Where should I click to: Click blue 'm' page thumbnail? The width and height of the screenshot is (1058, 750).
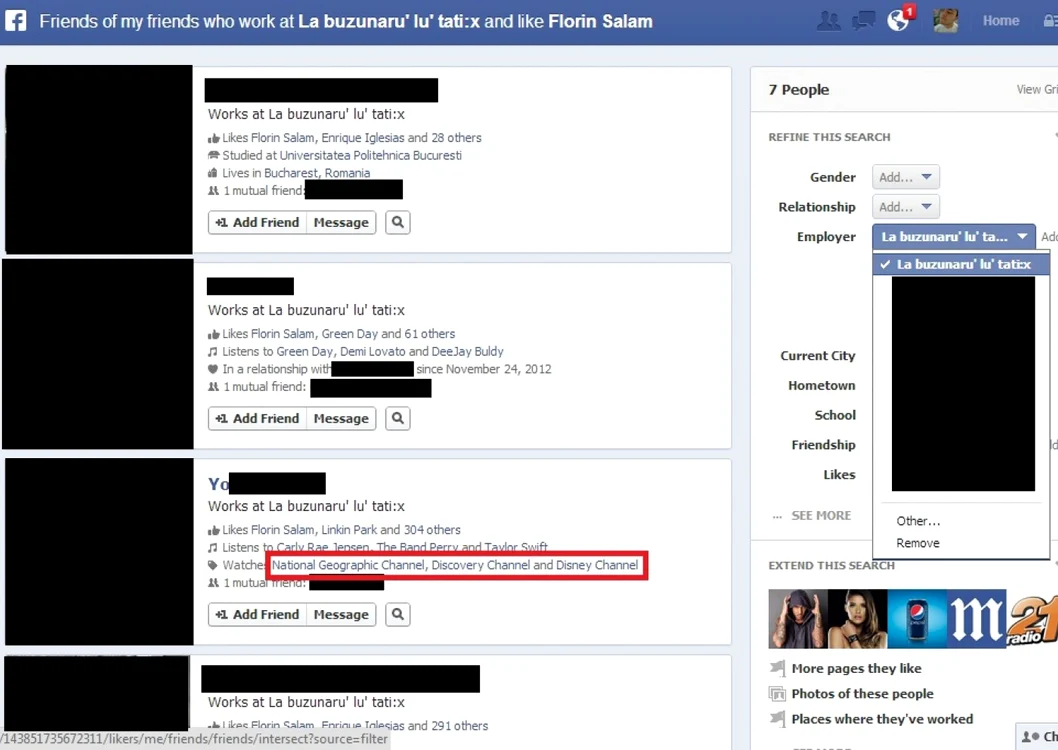click(x=976, y=619)
